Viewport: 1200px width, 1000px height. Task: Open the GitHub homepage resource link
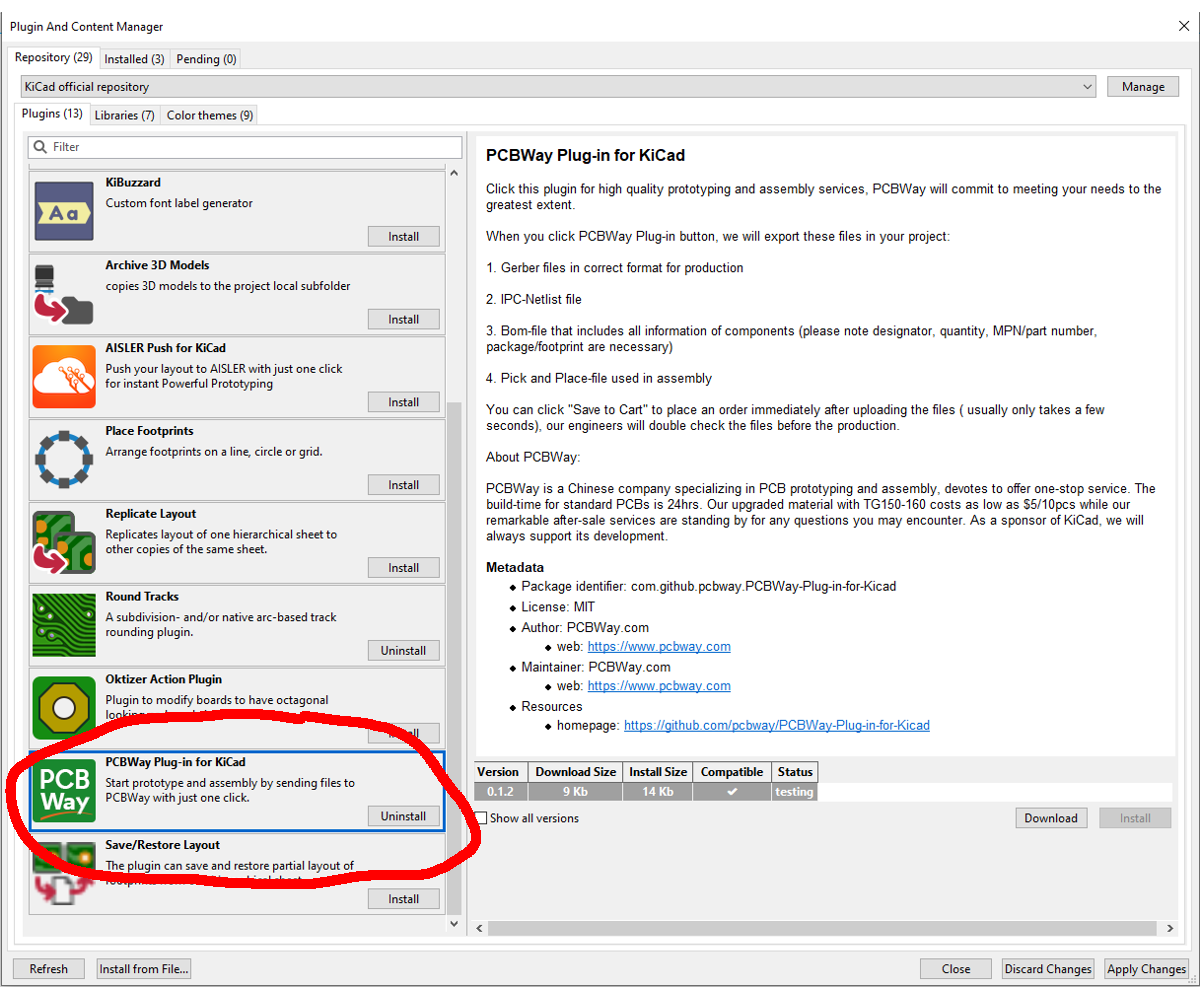pos(777,725)
